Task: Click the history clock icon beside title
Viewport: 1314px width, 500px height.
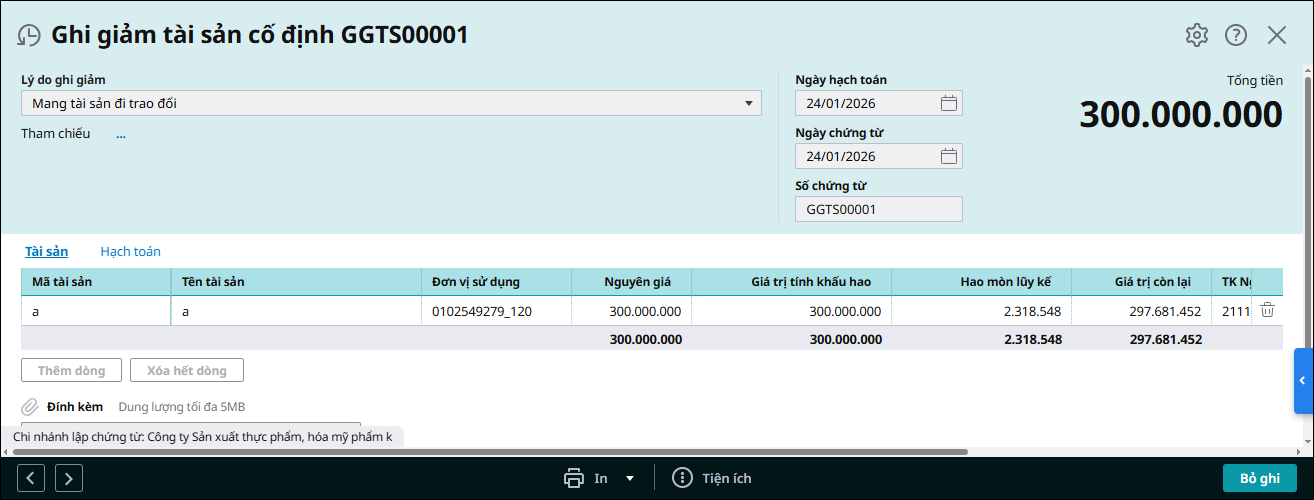Action: tap(29, 35)
